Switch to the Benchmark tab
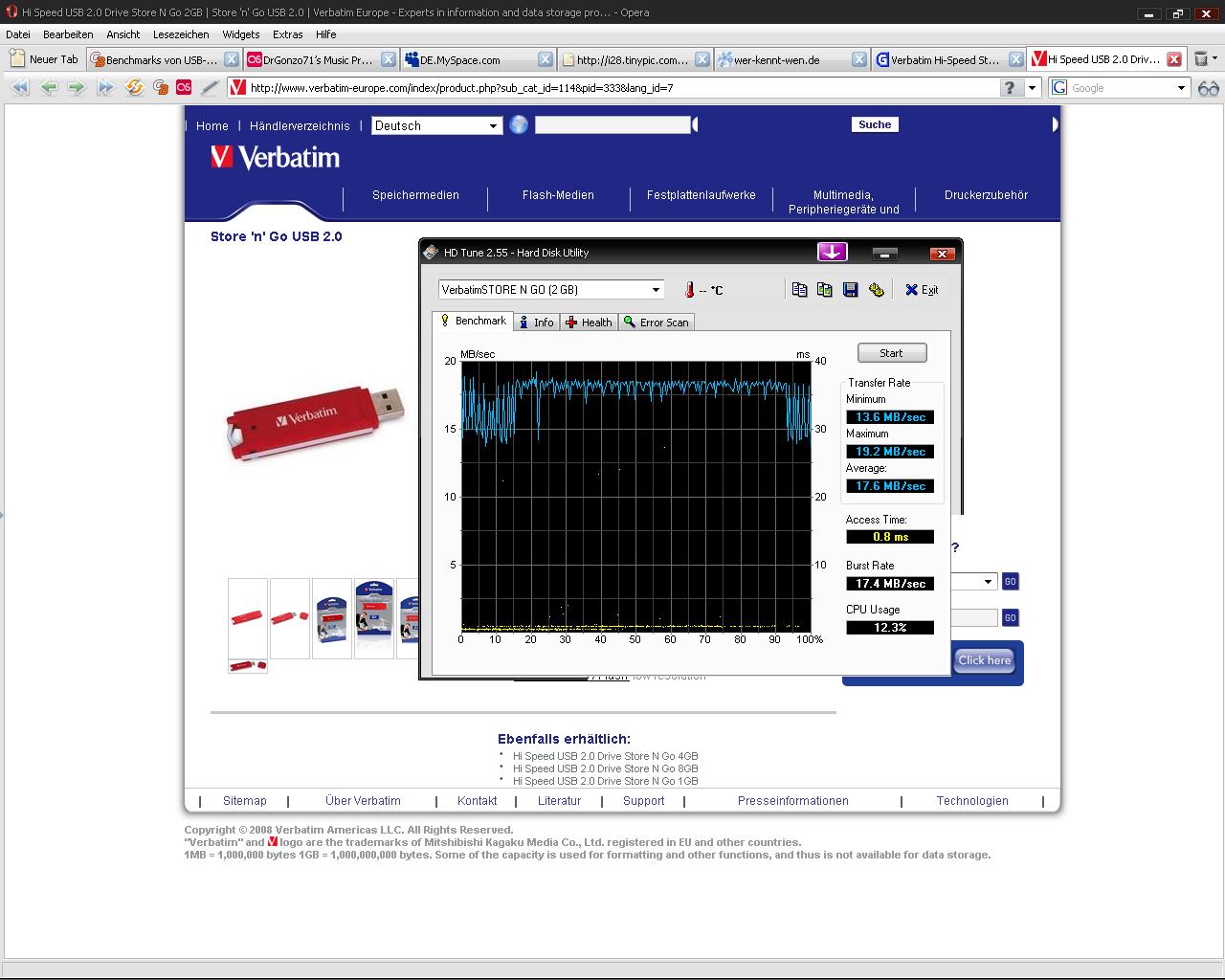The image size is (1225, 980). coord(473,322)
